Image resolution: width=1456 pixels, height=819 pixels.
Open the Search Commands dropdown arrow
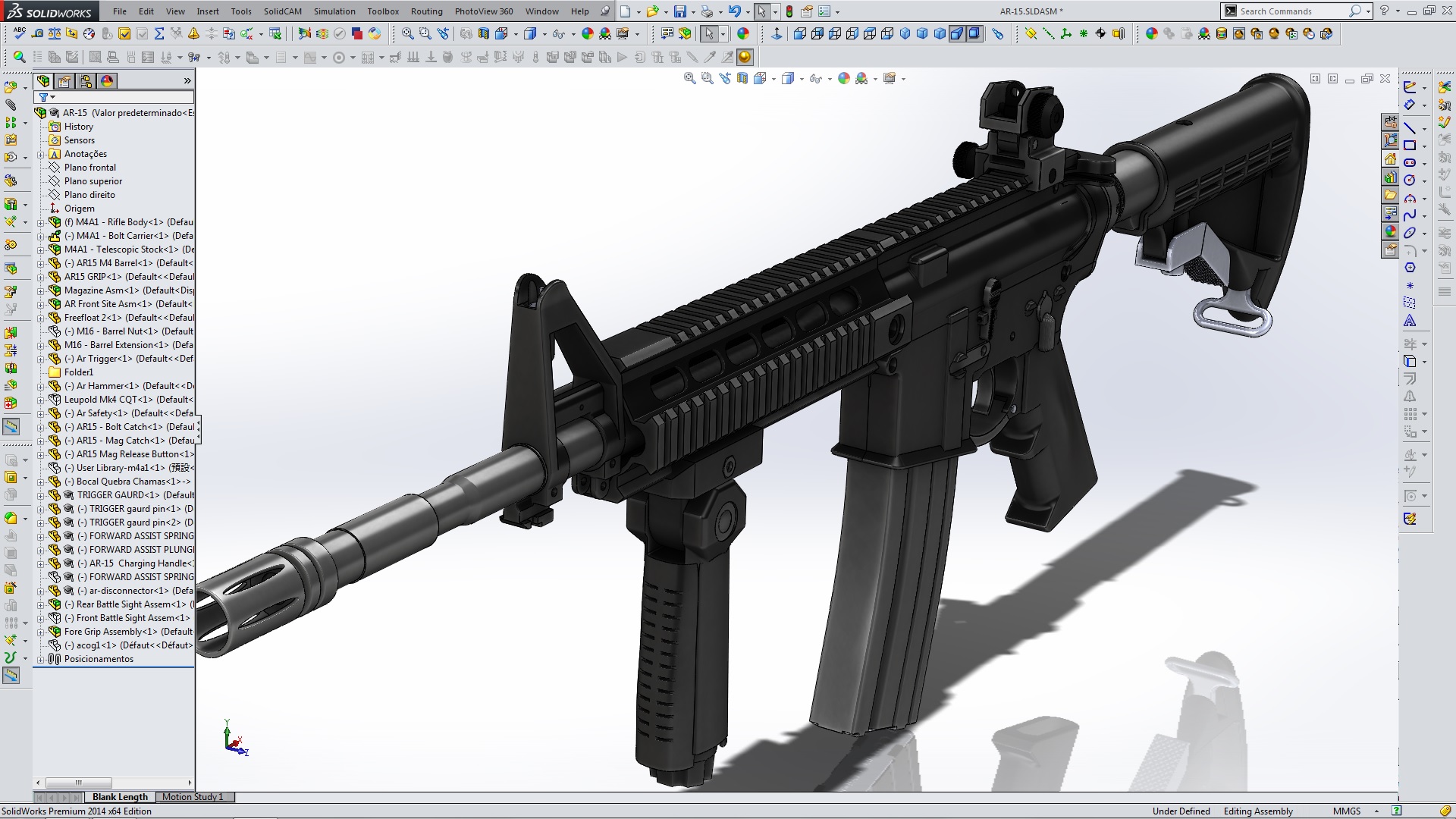(1368, 11)
